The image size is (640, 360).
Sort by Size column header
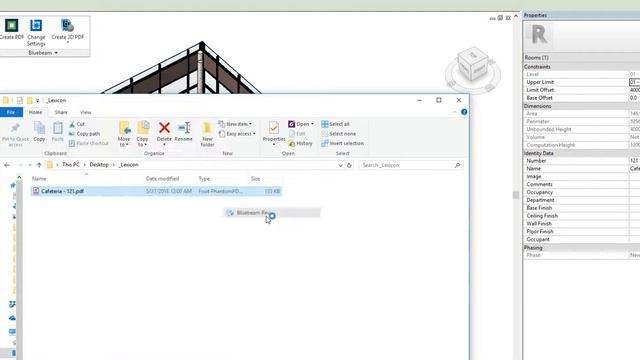pyautogui.click(x=256, y=179)
